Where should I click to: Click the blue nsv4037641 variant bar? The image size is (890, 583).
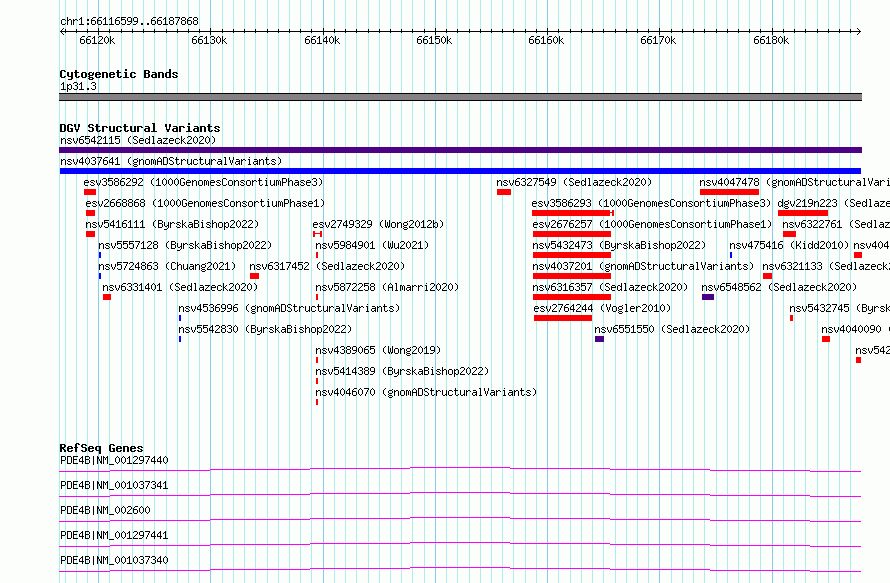coord(460,171)
